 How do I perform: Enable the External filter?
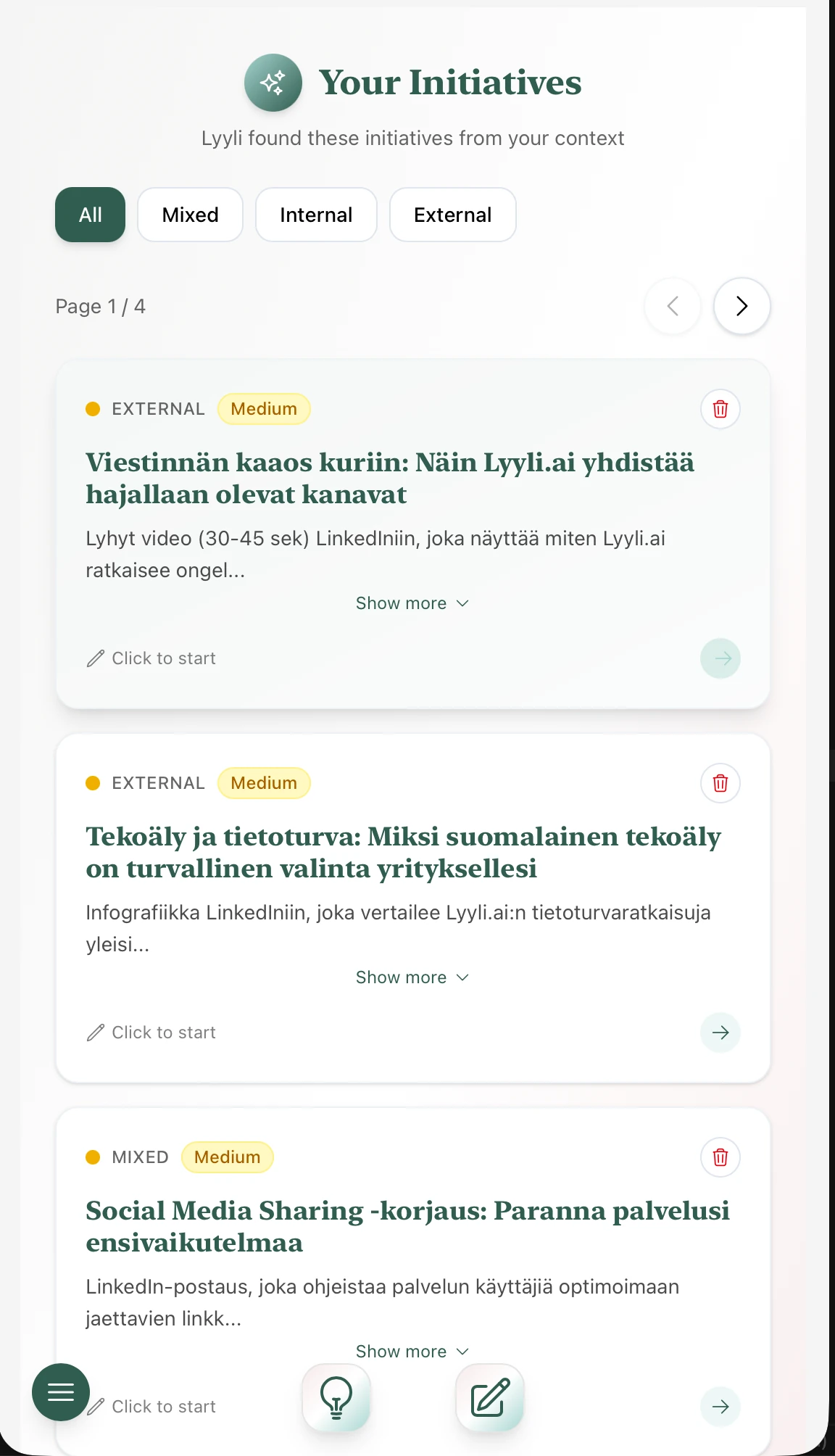coord(452,215)
